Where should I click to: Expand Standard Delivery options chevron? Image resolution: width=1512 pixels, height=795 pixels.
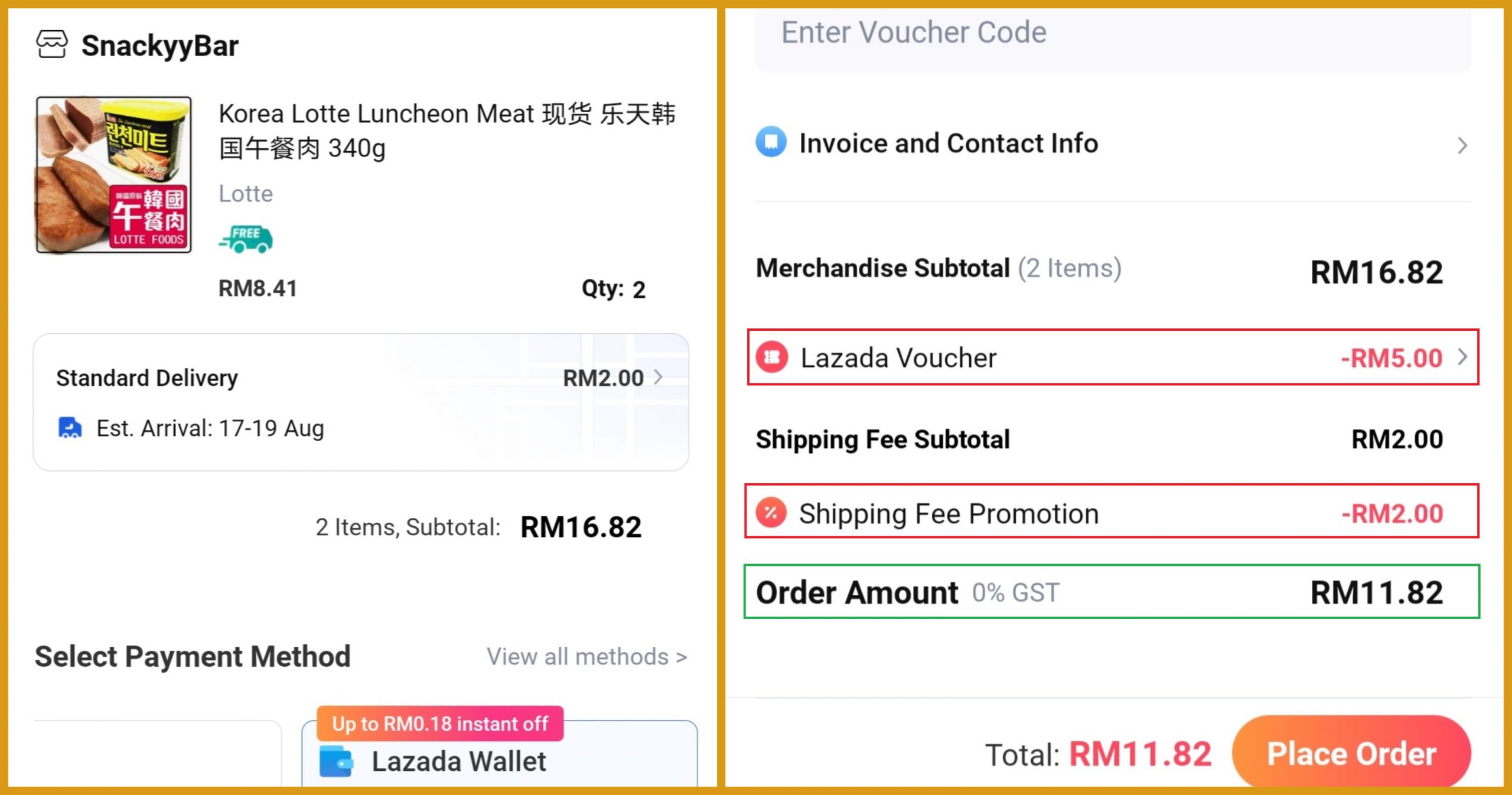pos(659,377)
